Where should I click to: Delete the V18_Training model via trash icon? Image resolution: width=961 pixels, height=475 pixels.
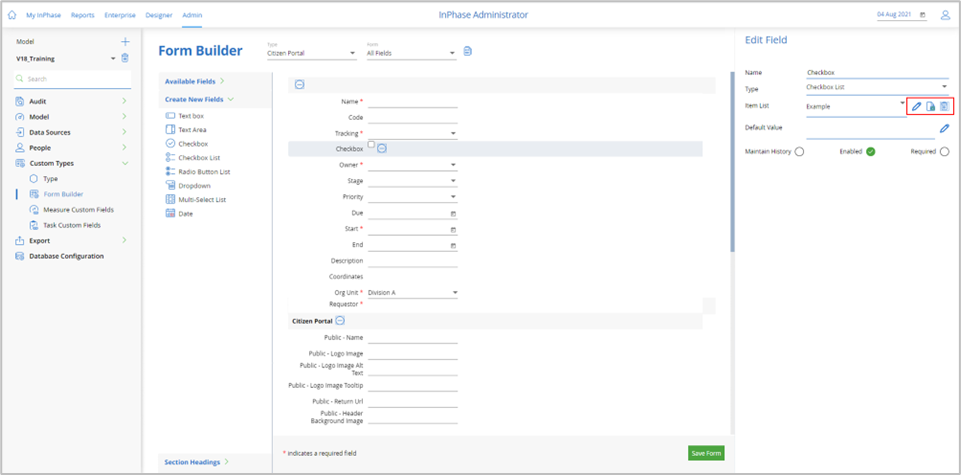click(x=125, y=58)
